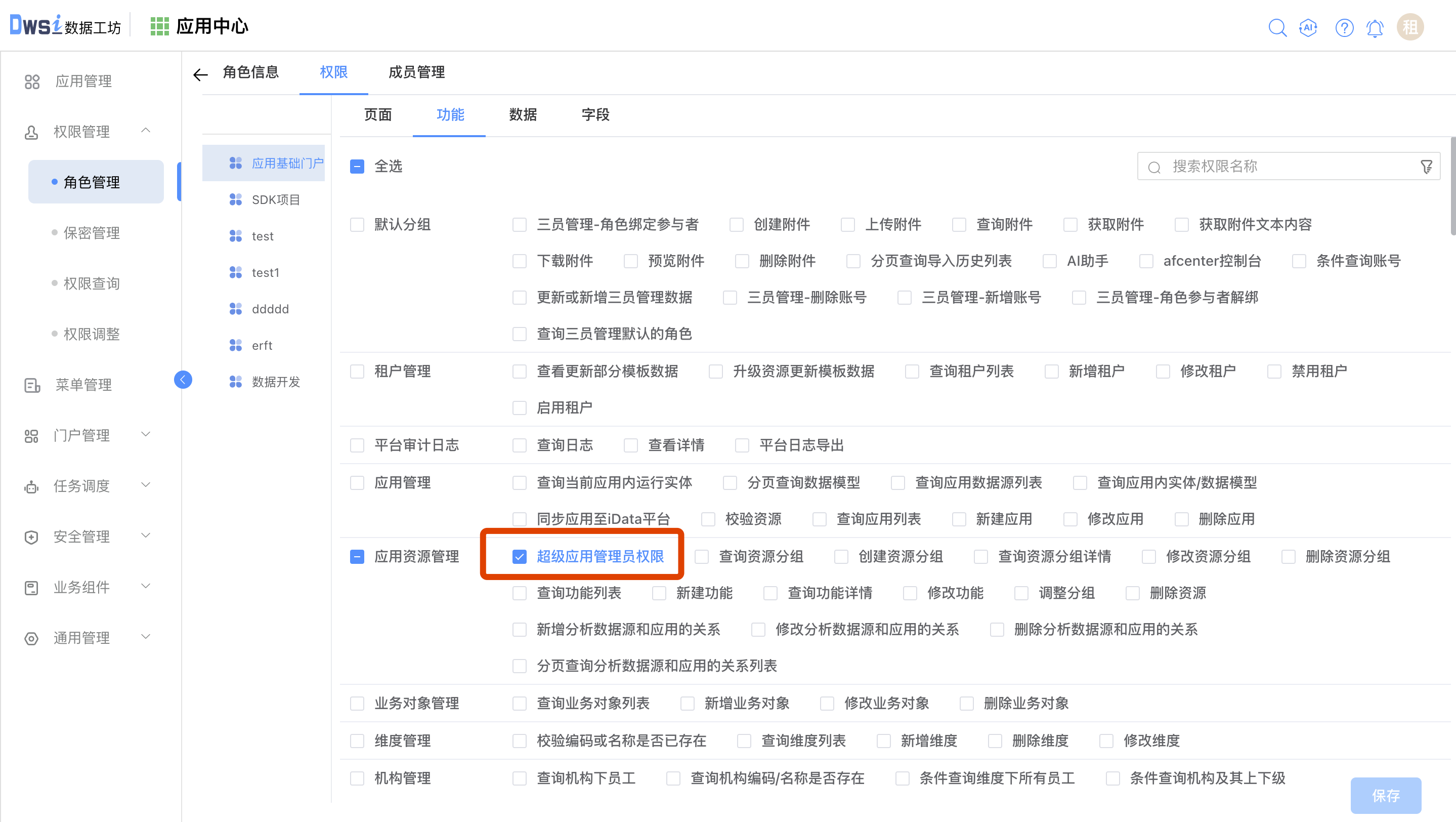The width and height of the screenshot is (1456, 822).
Task: Check the 新增租户 checkbox
Action: click(x=1051, y=372)
